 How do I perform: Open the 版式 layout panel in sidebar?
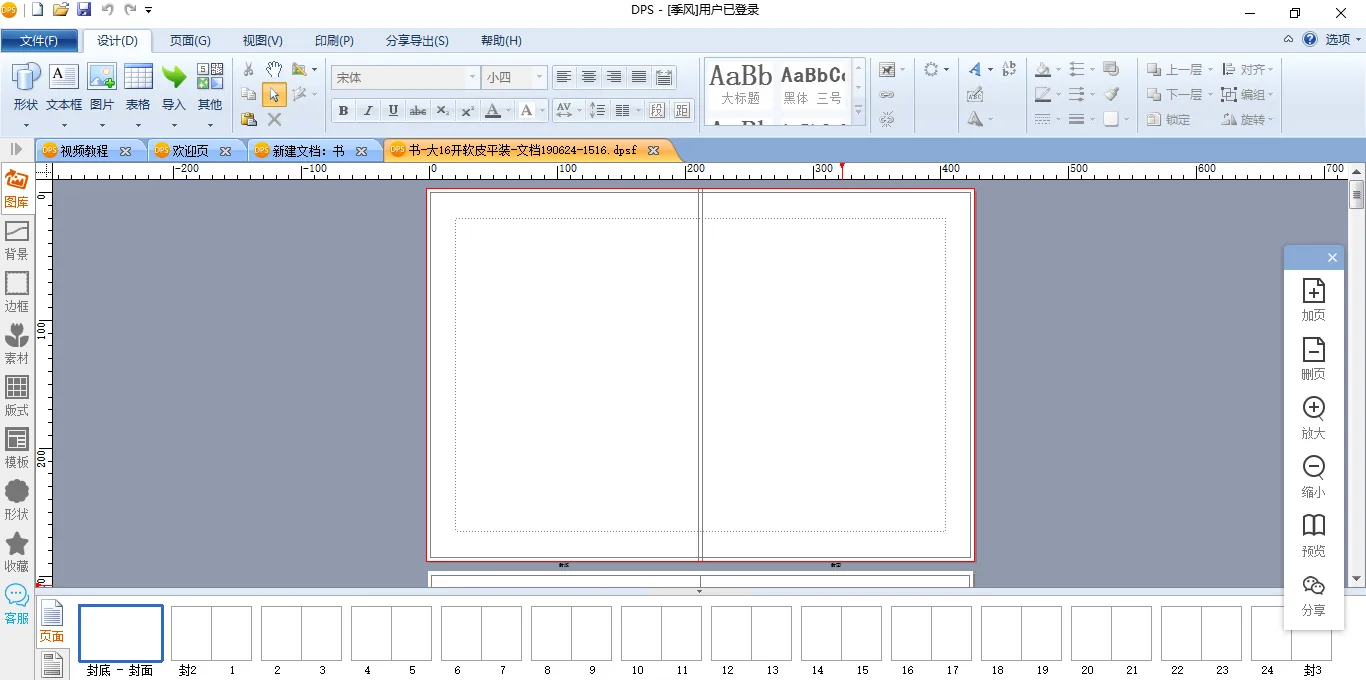pos(17,395)
